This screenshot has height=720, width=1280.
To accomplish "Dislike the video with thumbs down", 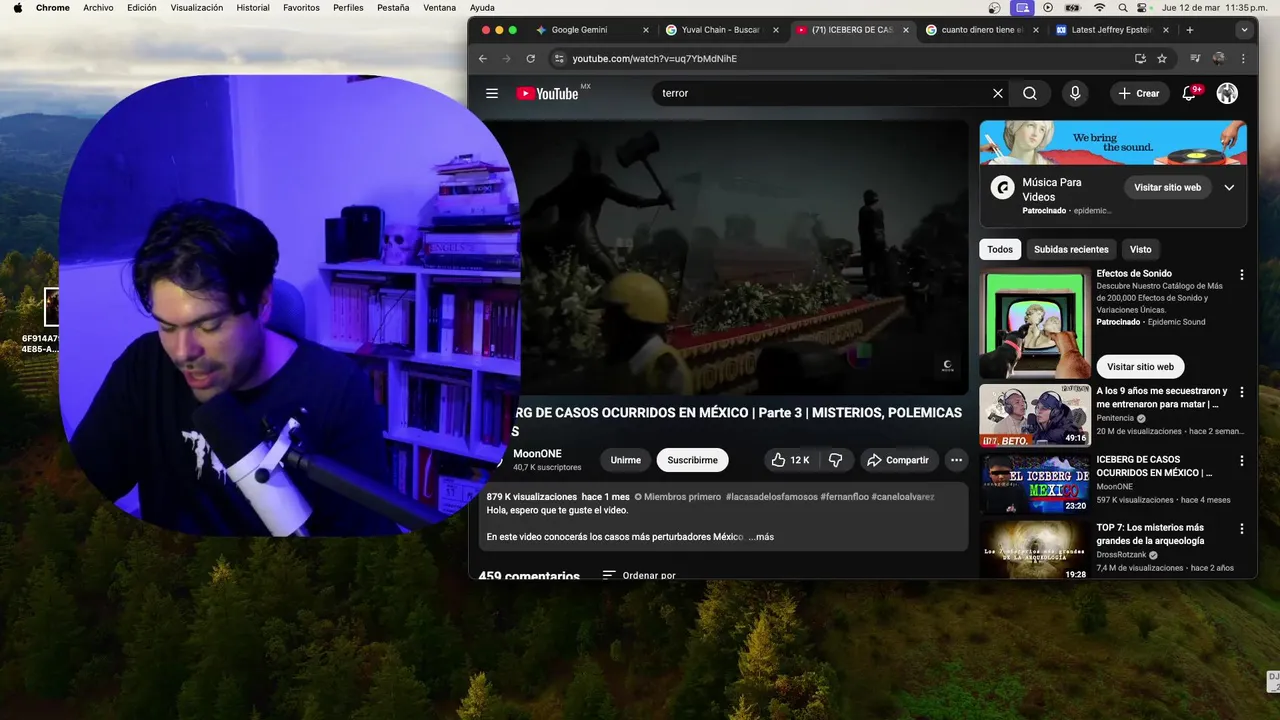I will tap(836, 460).
